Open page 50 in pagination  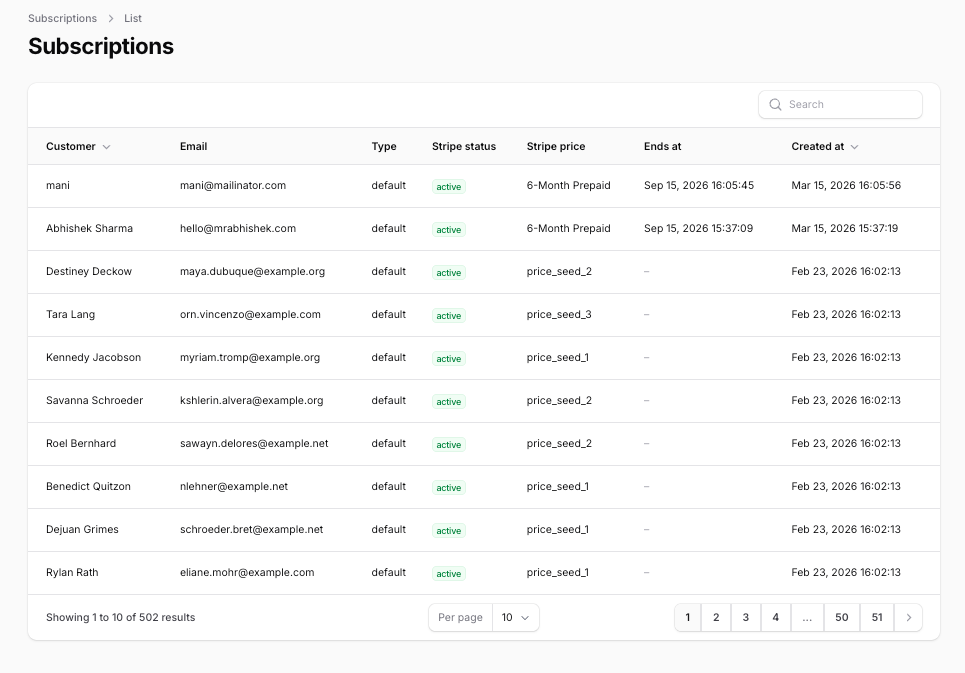click(x=842, y=617)
